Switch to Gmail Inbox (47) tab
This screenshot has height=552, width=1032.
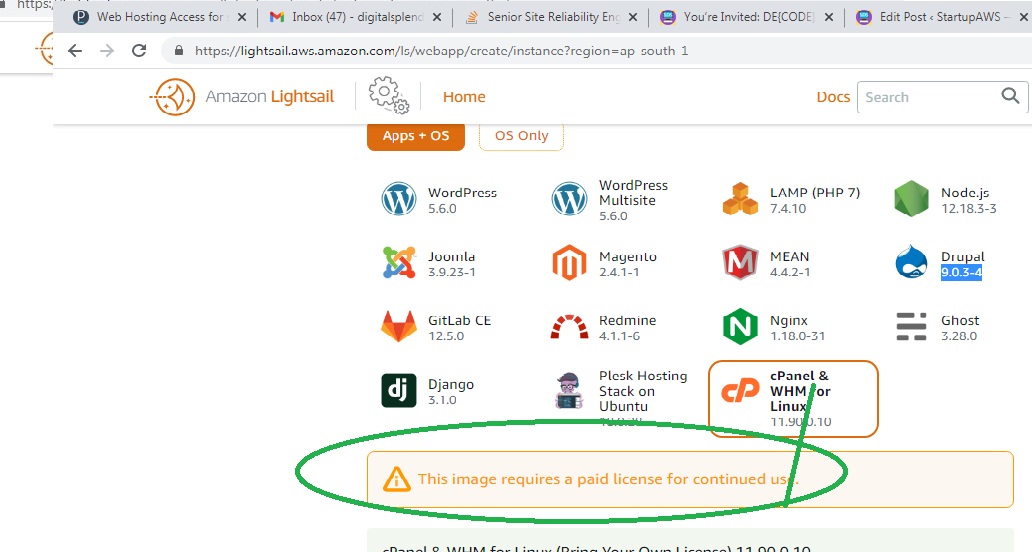coord(353,17)
